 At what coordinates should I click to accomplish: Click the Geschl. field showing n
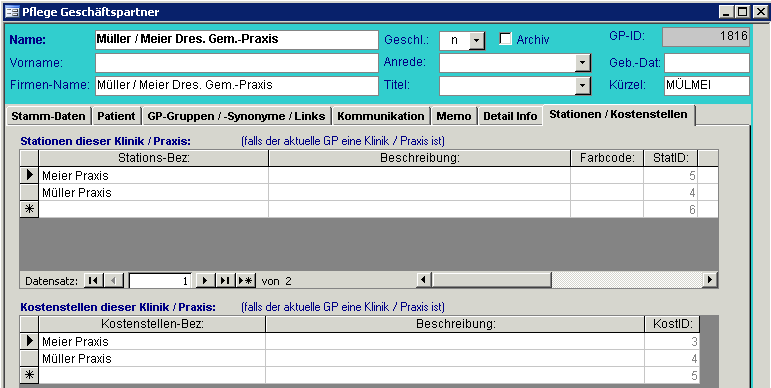454,41
